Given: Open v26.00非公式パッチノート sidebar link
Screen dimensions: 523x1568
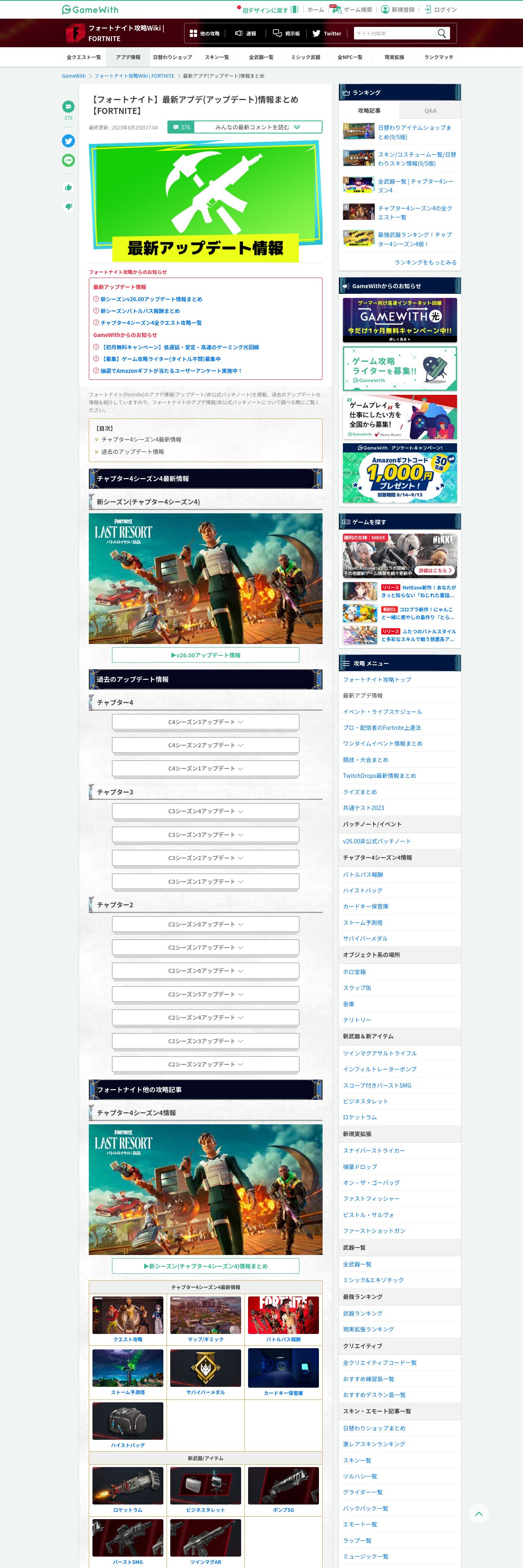Looking at the screenshot, I should 377,841.
